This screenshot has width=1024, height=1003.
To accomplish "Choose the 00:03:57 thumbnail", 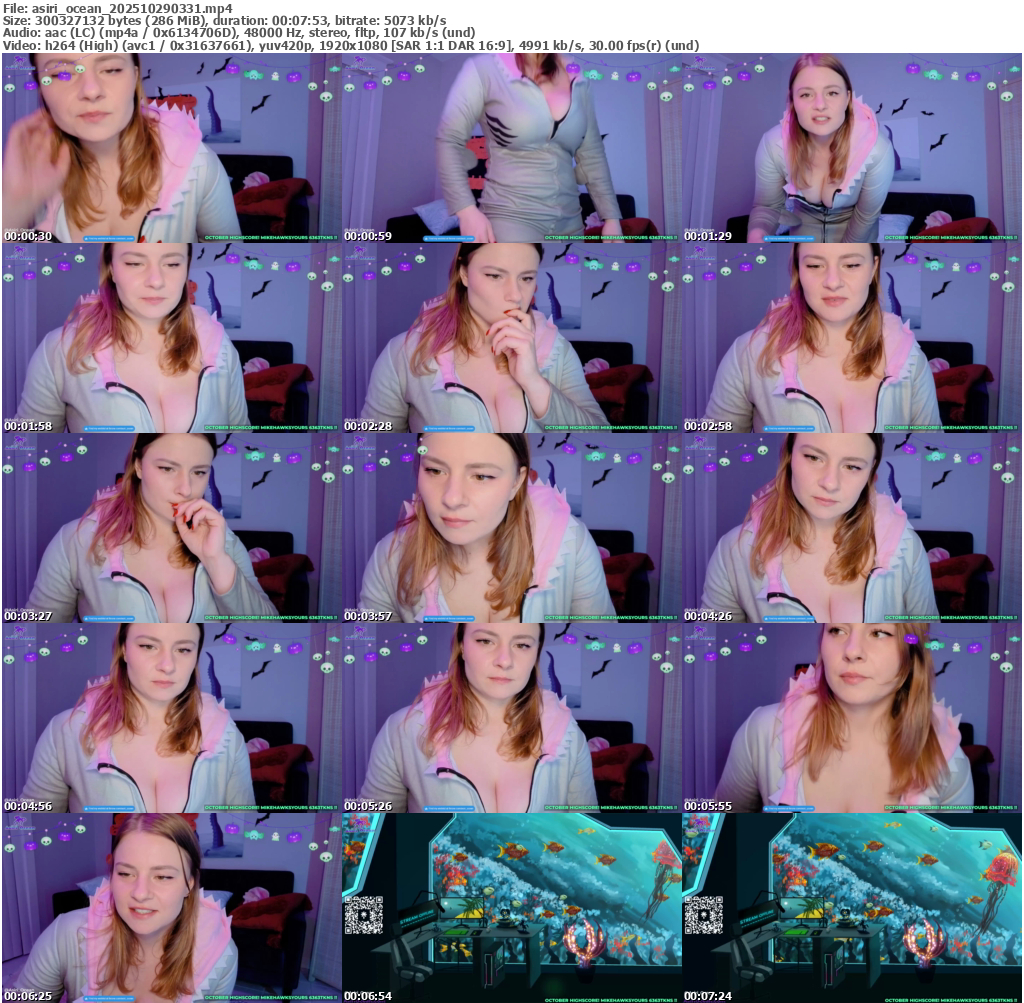I will click(x=511, y=528).
